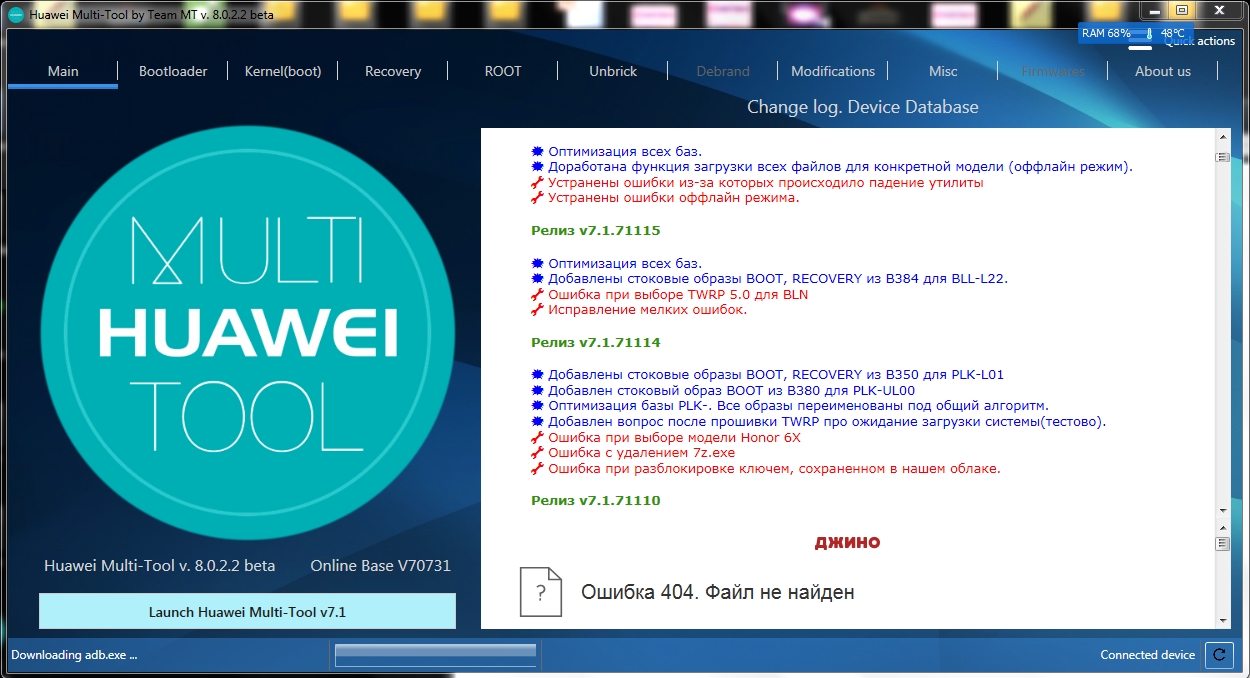Click 'Ошибка 404. Файл не найден' message
Image resolution: width=1250 pixels, height=678 pixels.
click(718, 592)
